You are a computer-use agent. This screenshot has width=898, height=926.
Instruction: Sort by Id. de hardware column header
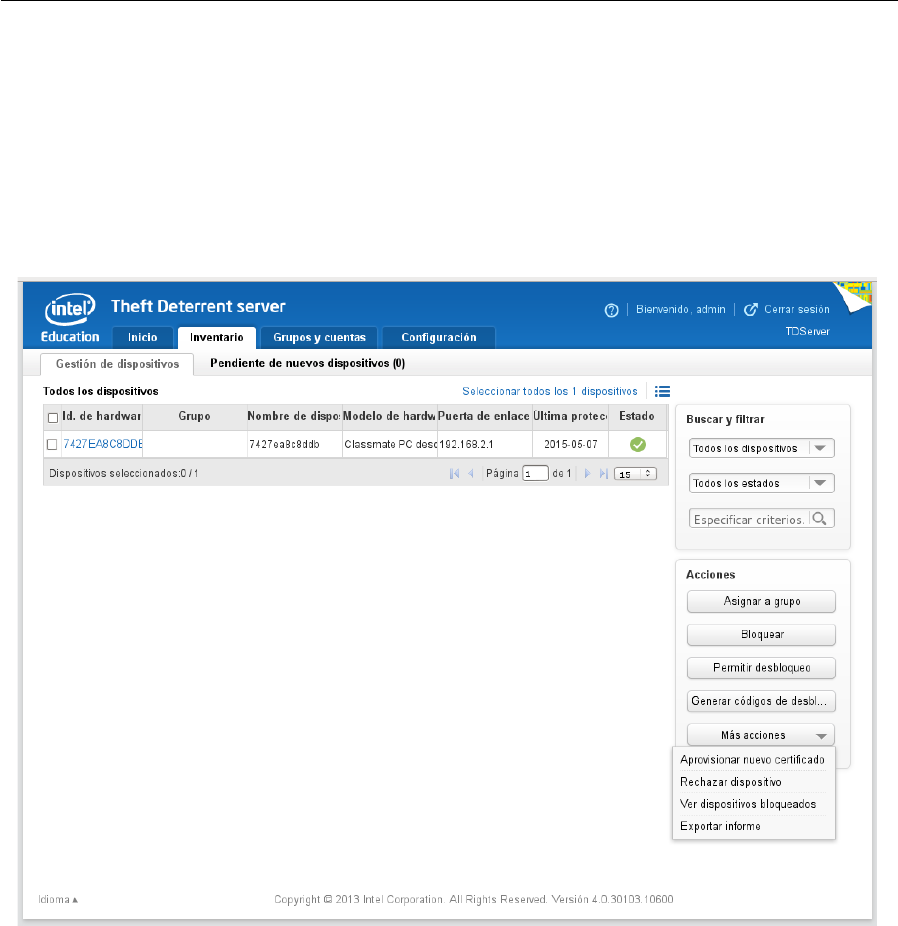pyautogui.click(x=102, y=416)
